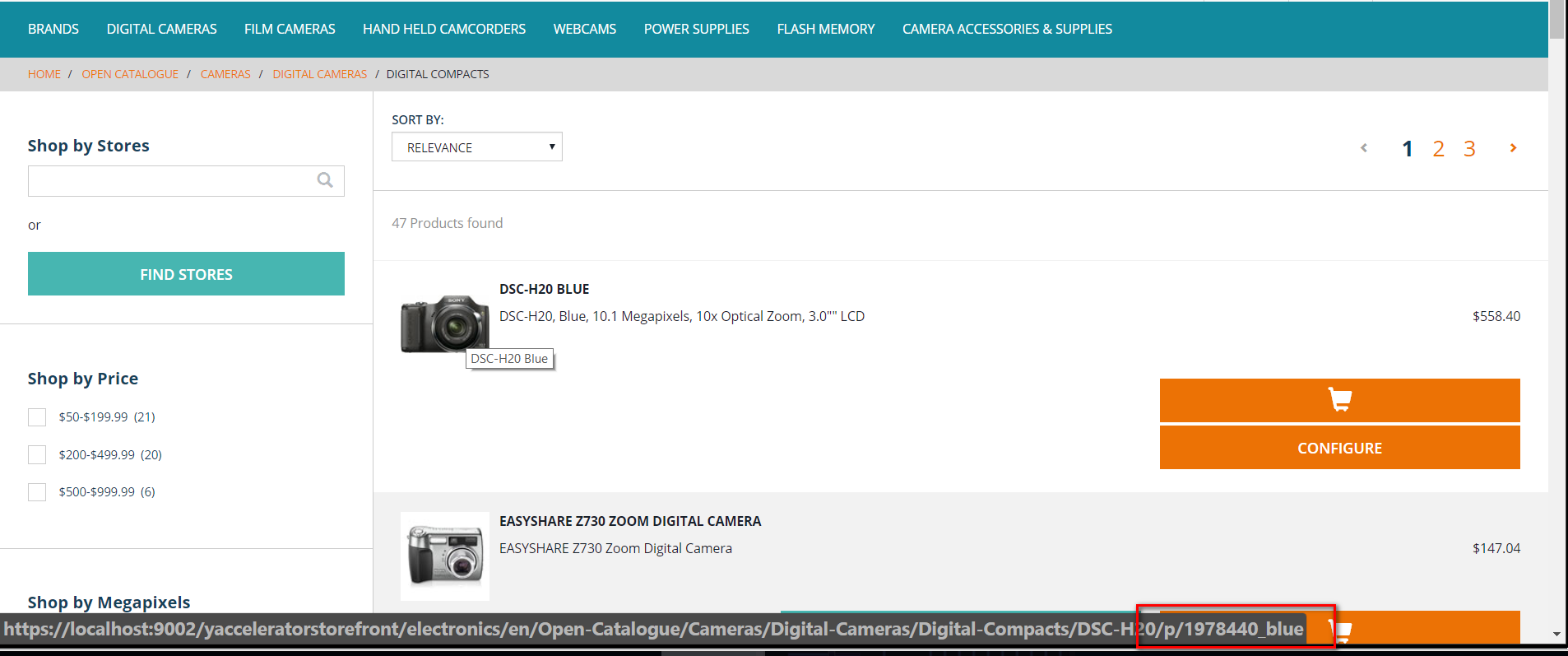The image size is (1568, 656).
Task: Open the Webcams menu
Action: click(585, 29)
